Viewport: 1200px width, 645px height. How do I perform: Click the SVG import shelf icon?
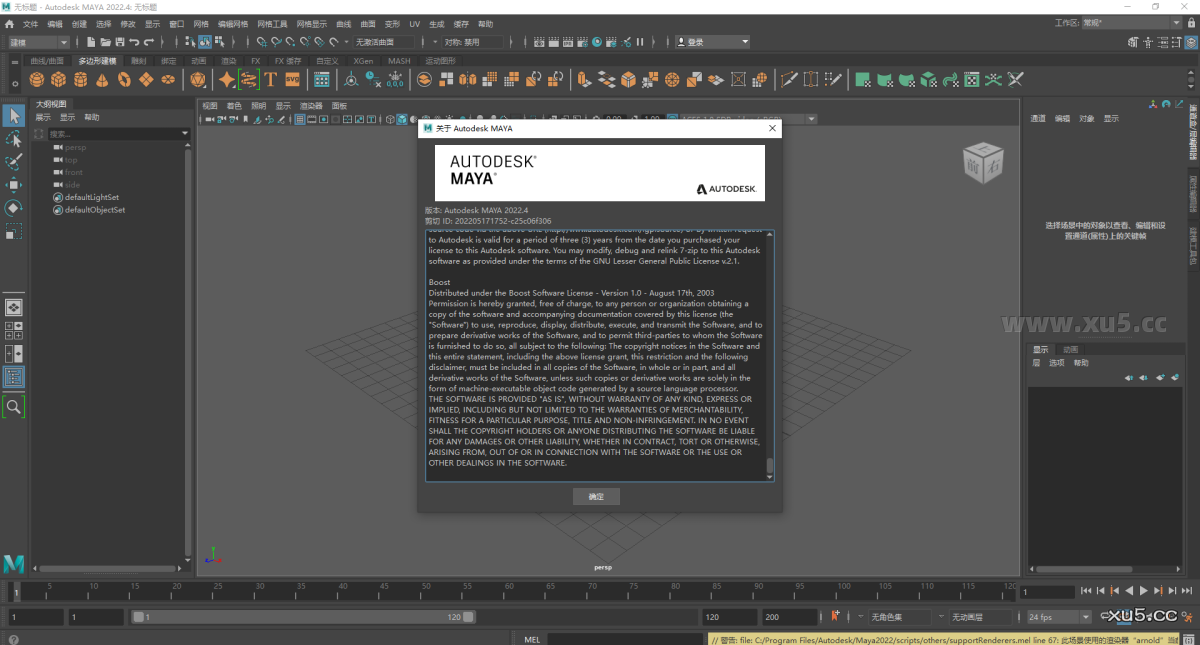[293, 79]
